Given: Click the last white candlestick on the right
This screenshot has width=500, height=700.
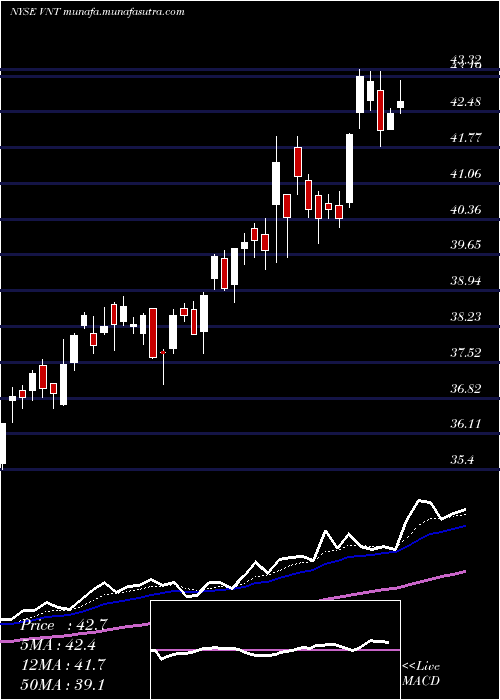Looking at the screenshot, I should coord(400,104).
